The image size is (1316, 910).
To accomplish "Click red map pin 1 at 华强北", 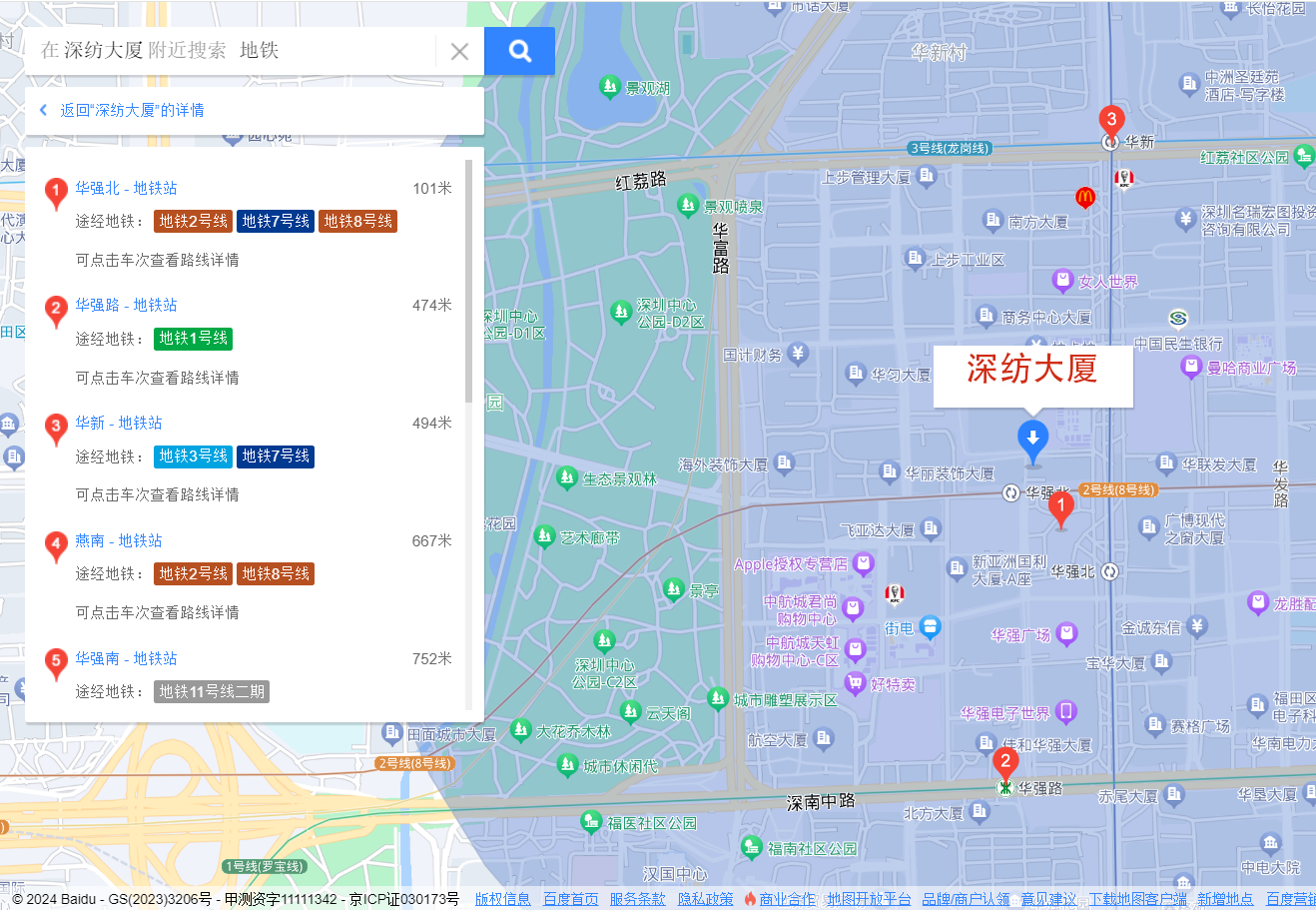I will tap(1060, 510).
